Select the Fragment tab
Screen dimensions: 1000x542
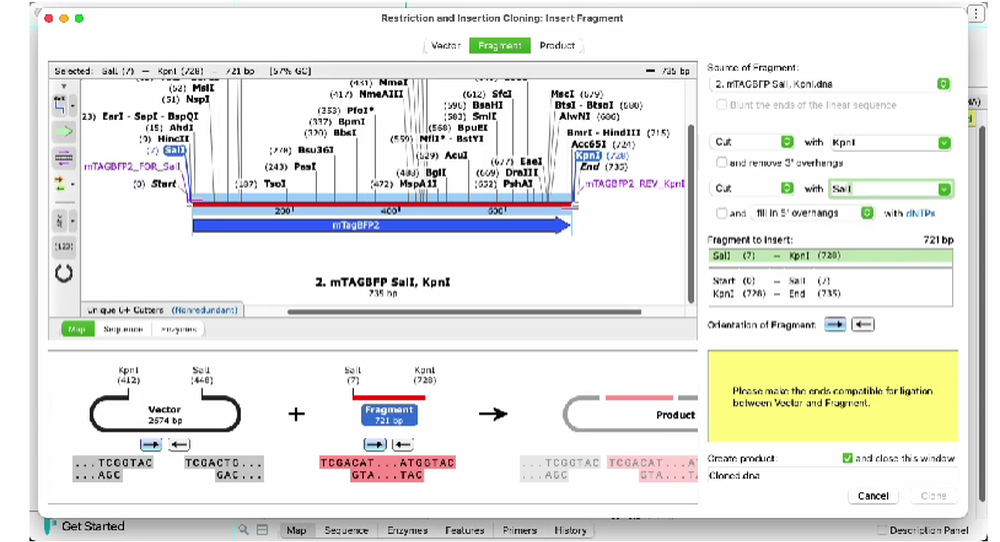click(500, 45)
